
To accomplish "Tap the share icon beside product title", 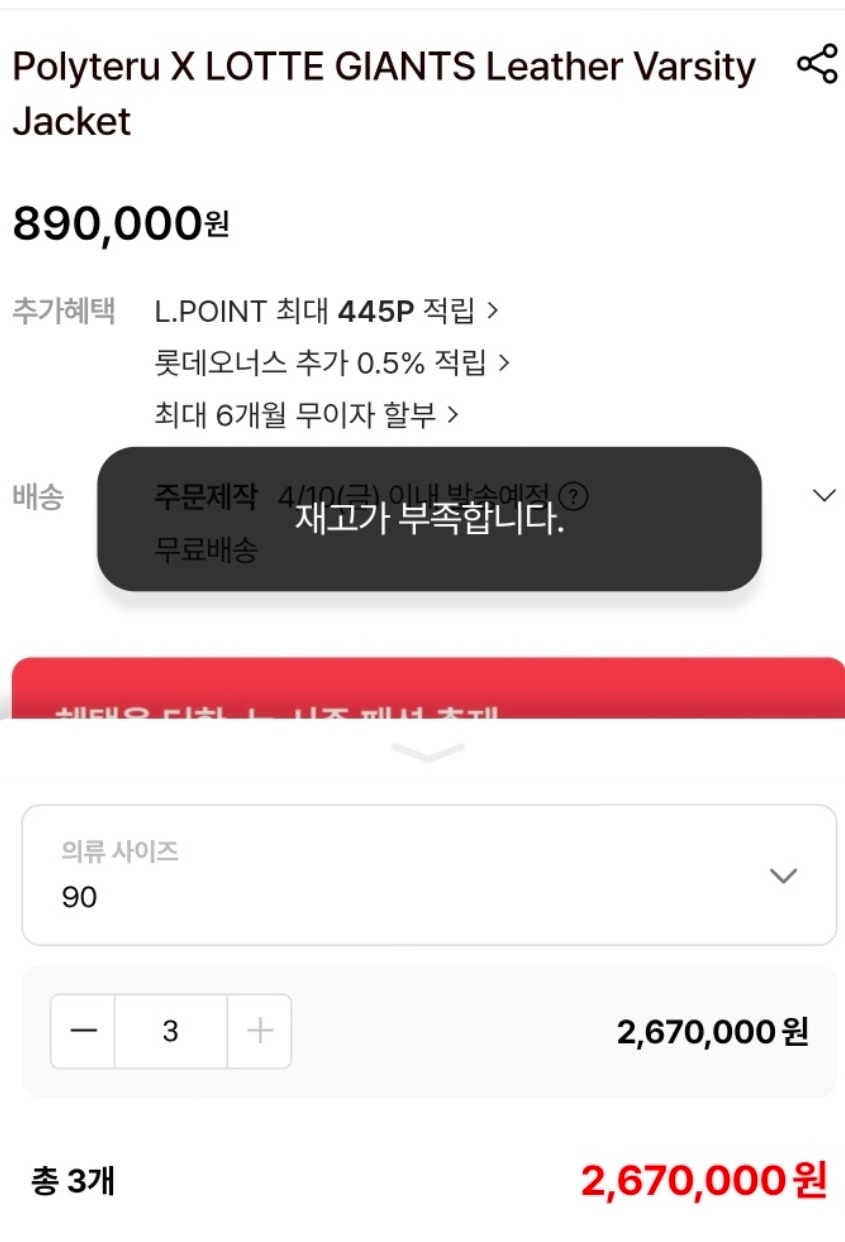I will (816, 65).
